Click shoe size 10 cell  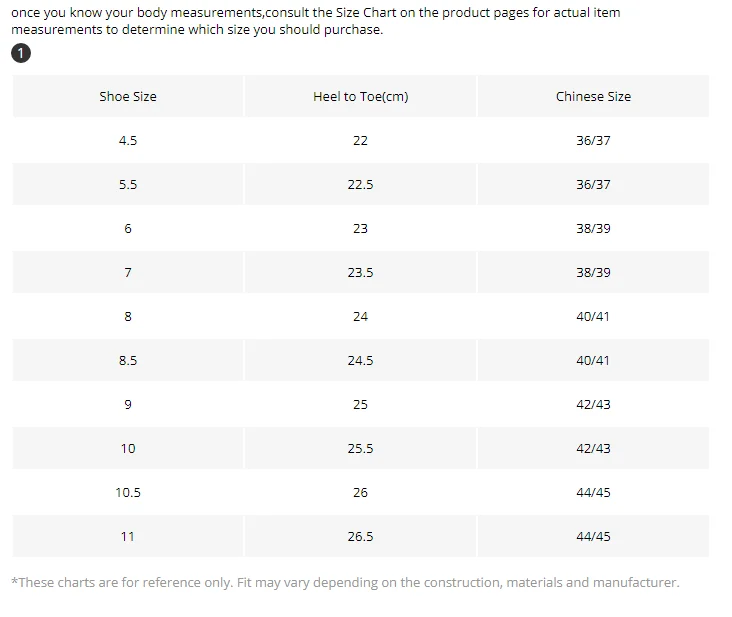128,449
